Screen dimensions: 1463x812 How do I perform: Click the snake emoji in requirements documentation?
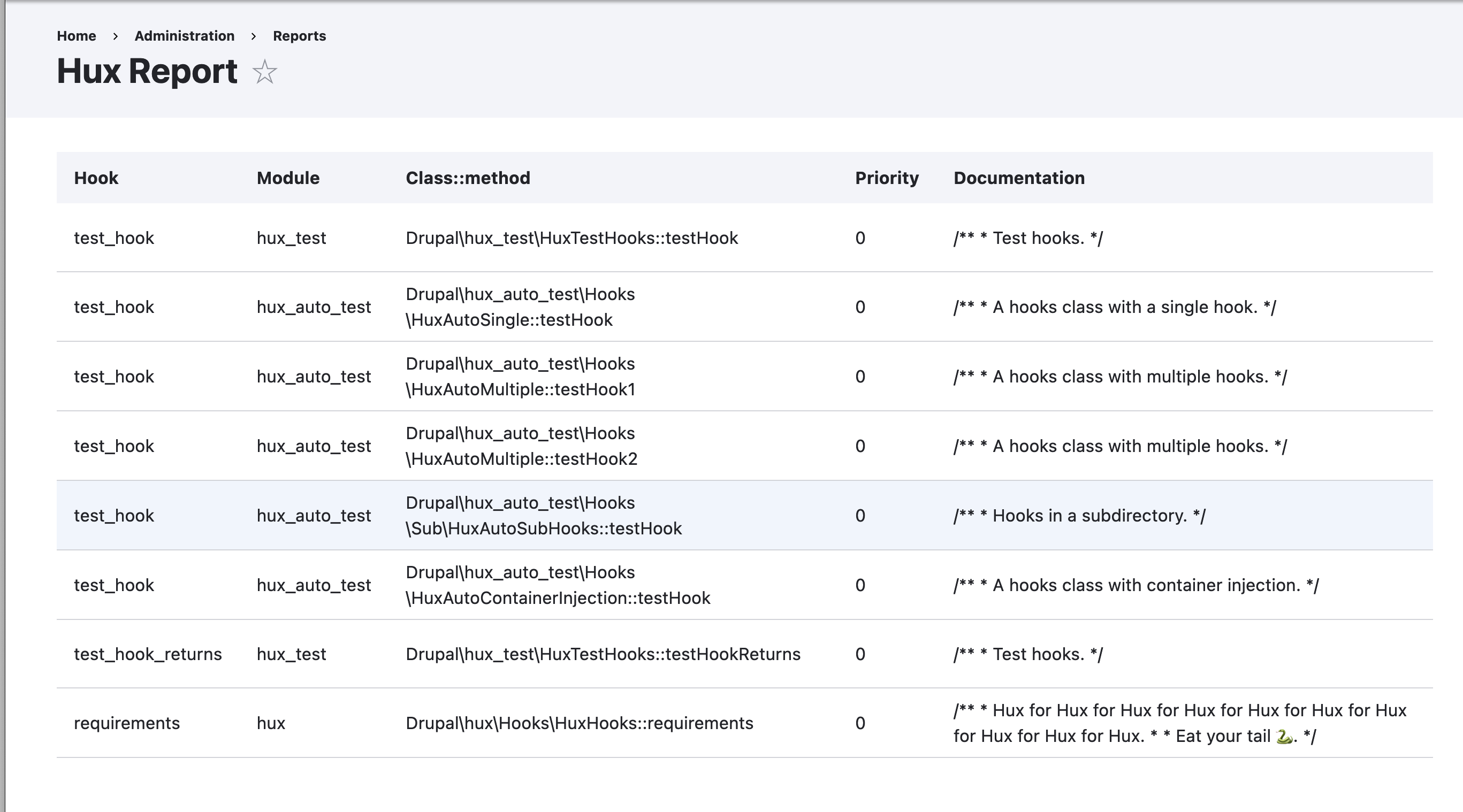[1284, 737]
